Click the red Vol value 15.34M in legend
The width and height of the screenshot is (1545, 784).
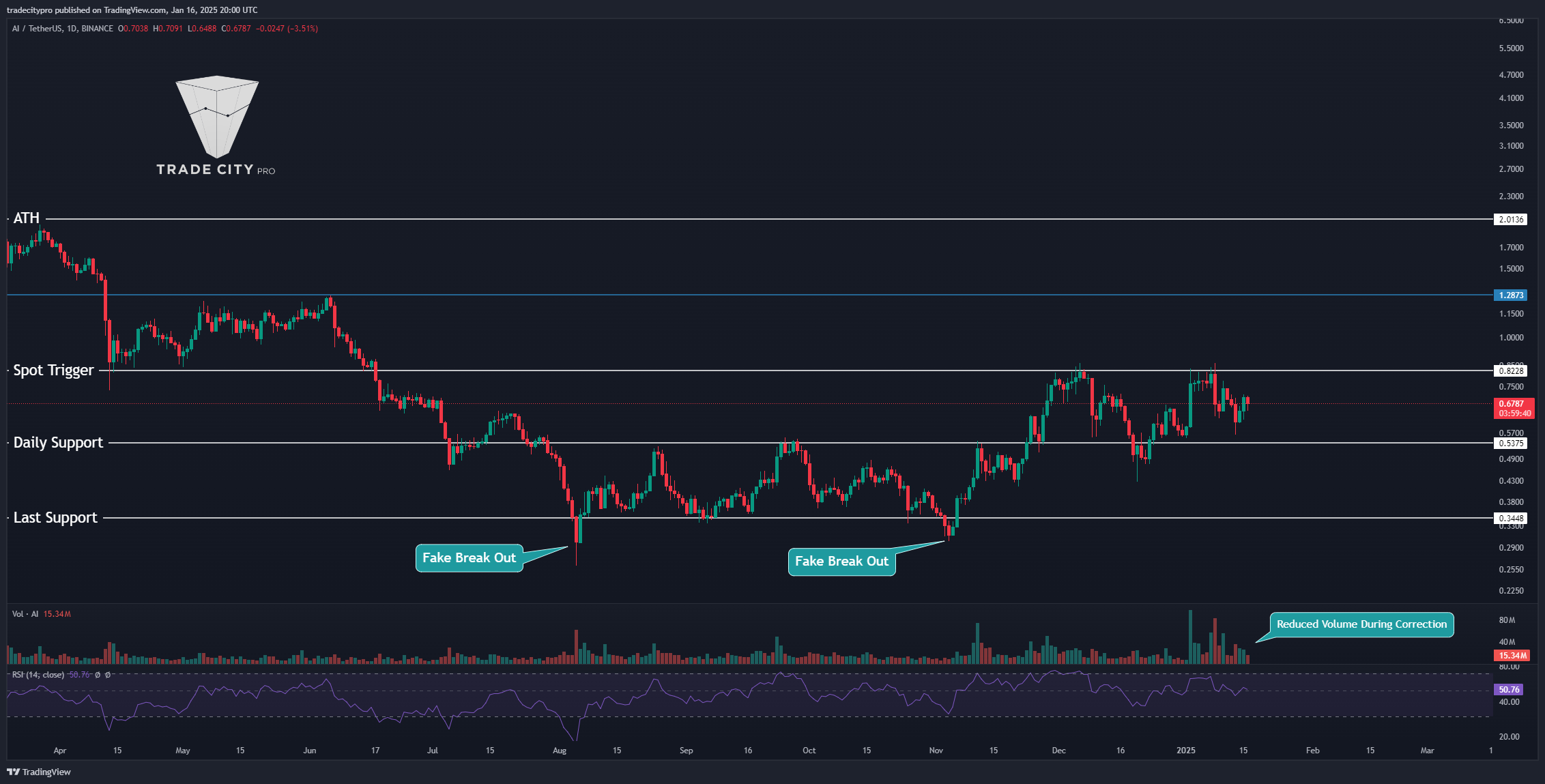pos(57,614)
